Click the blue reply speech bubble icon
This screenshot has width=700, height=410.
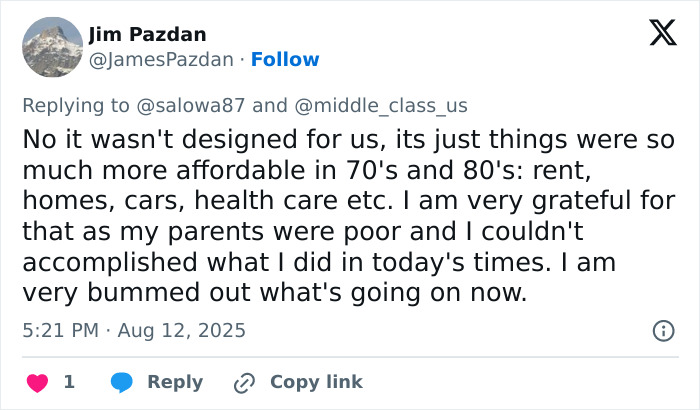click(x=122, y=382)
